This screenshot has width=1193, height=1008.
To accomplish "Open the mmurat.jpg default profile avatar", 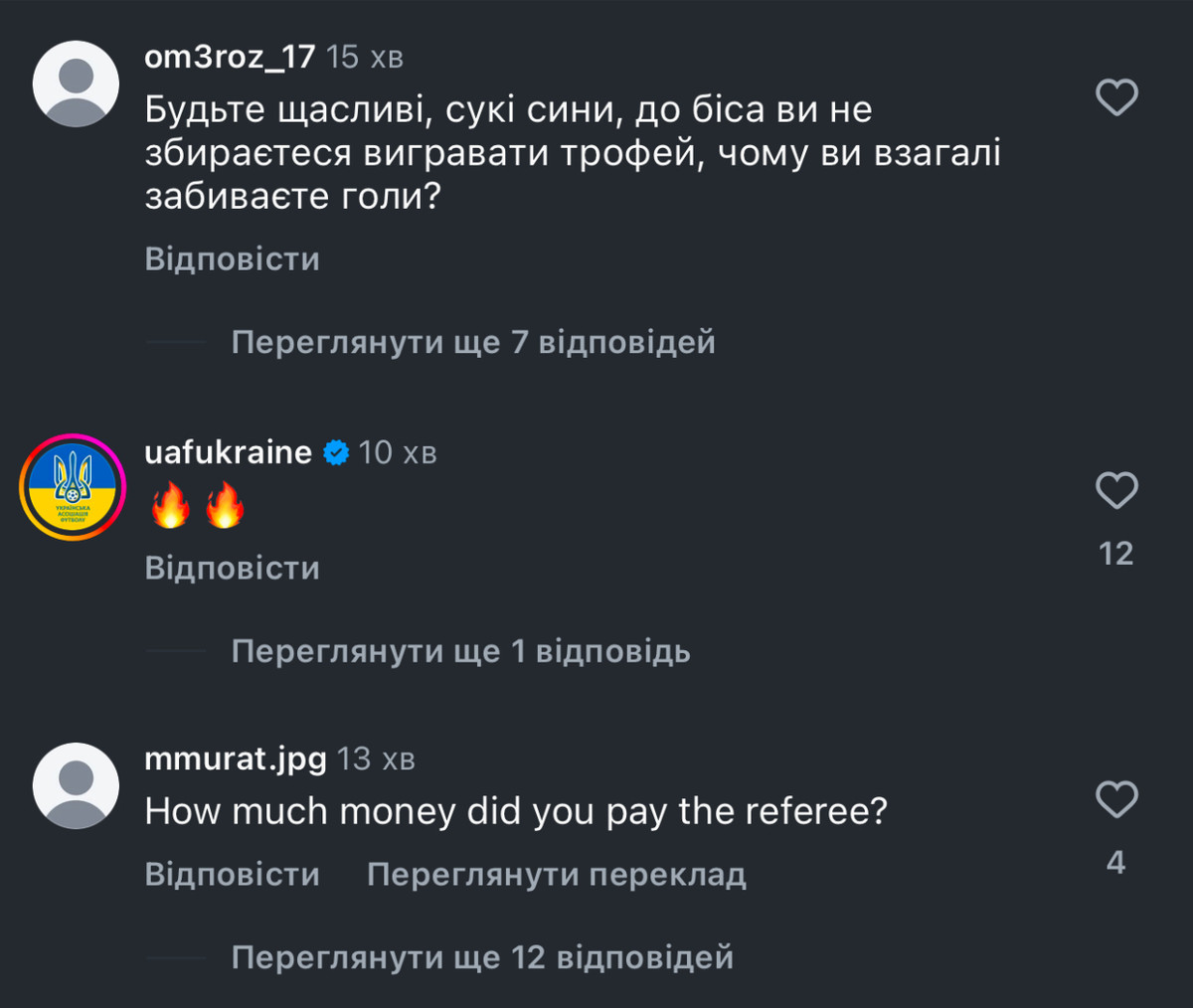I will [76, 785].
